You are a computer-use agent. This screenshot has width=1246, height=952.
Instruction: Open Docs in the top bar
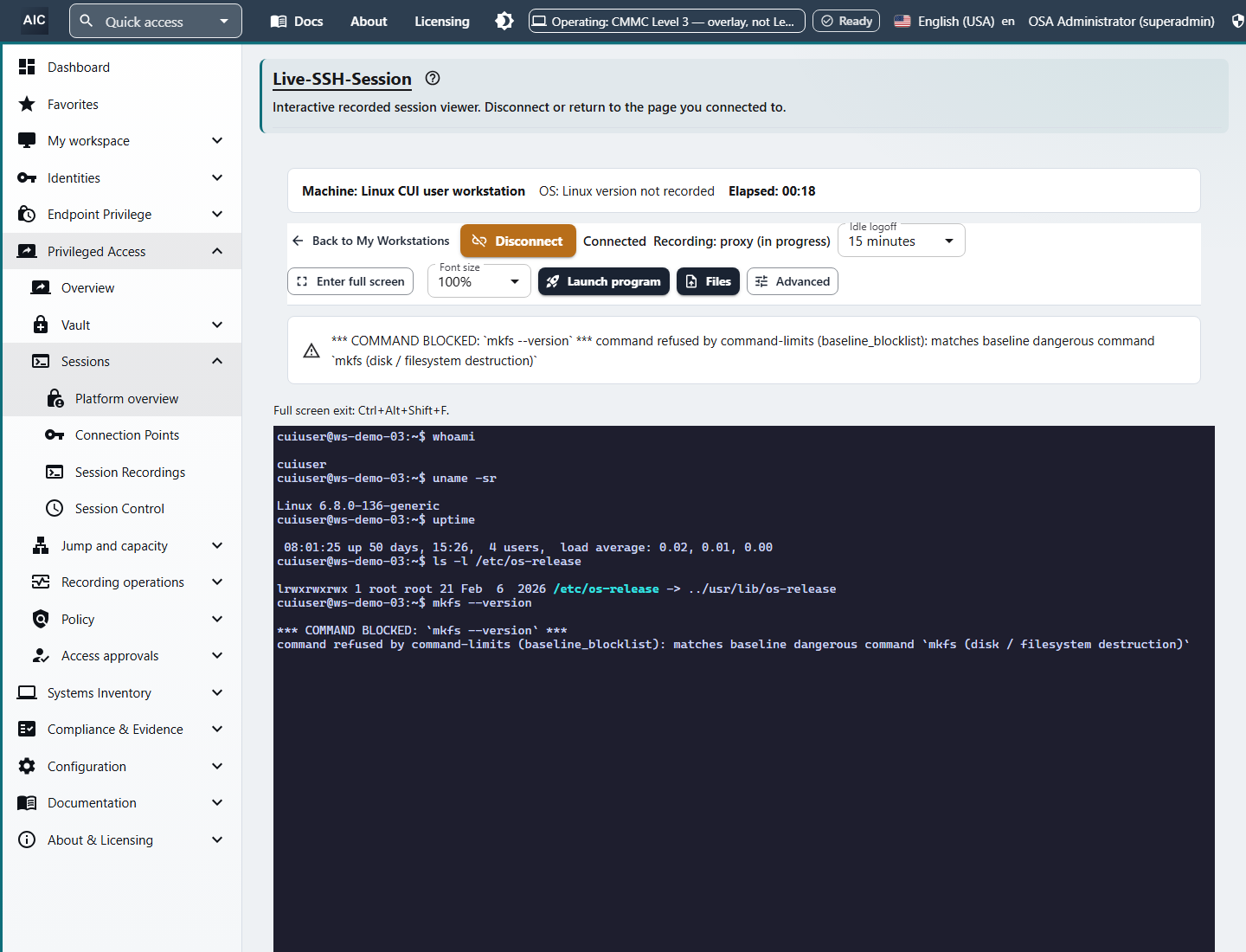click(x=297, y=21)
